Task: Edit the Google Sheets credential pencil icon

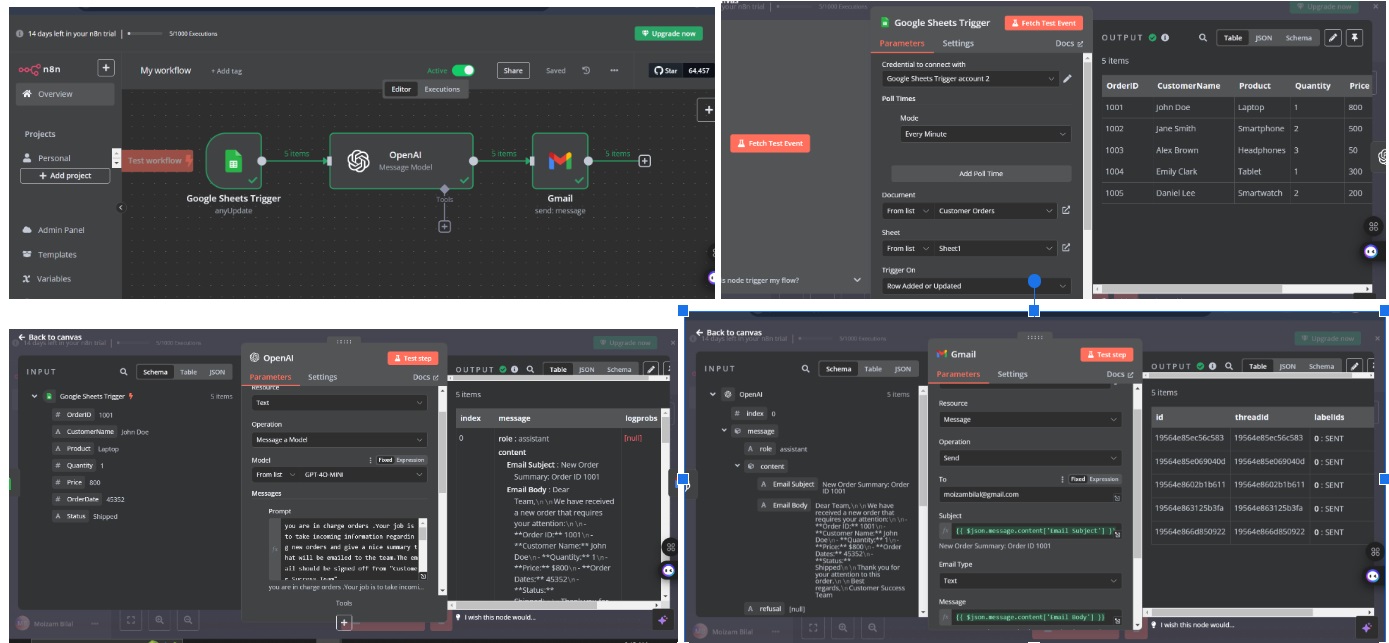Action: pos(1067,79)
